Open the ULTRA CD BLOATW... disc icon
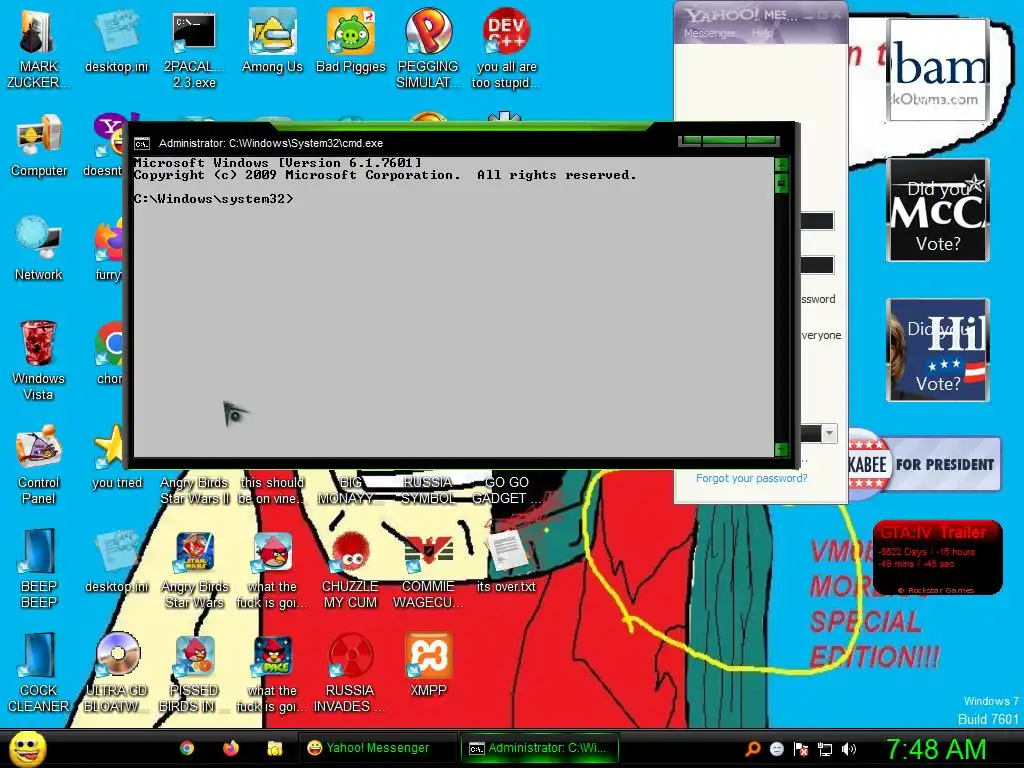 coord(117,672)
